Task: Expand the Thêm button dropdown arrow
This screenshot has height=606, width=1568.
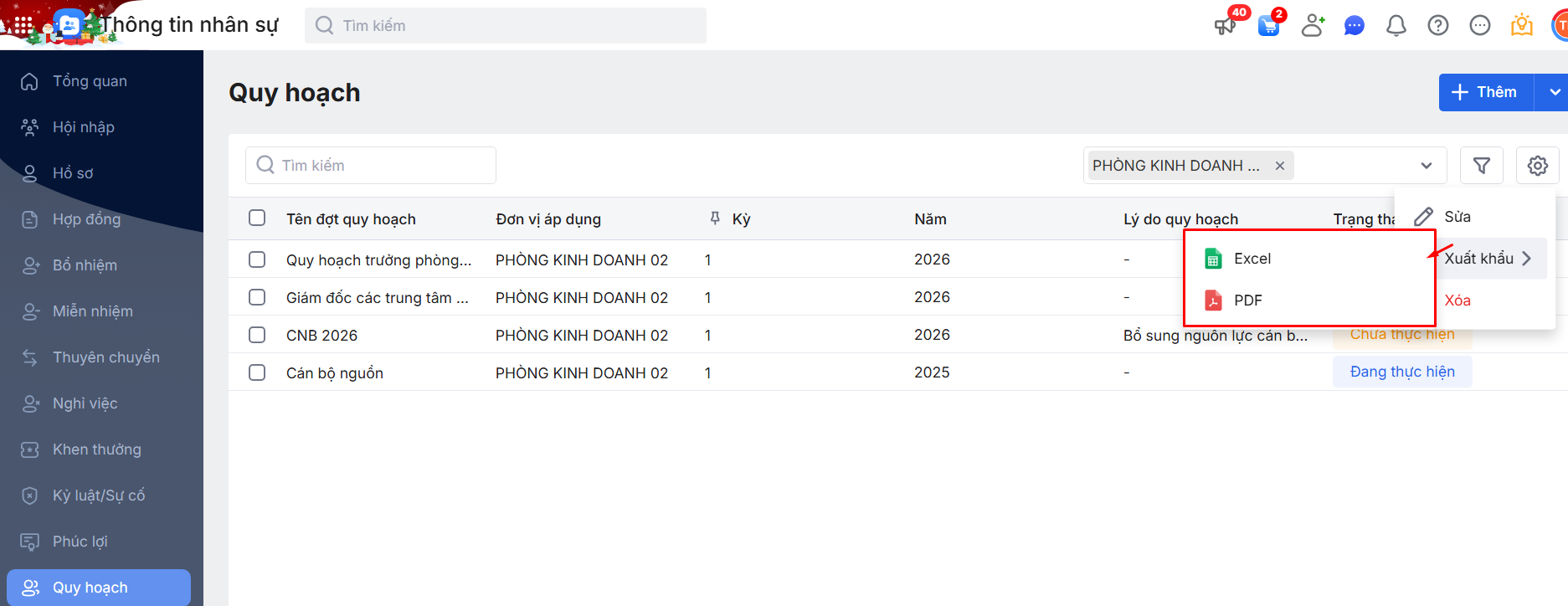Action: pyautogui.click(x=1554, y=92)
